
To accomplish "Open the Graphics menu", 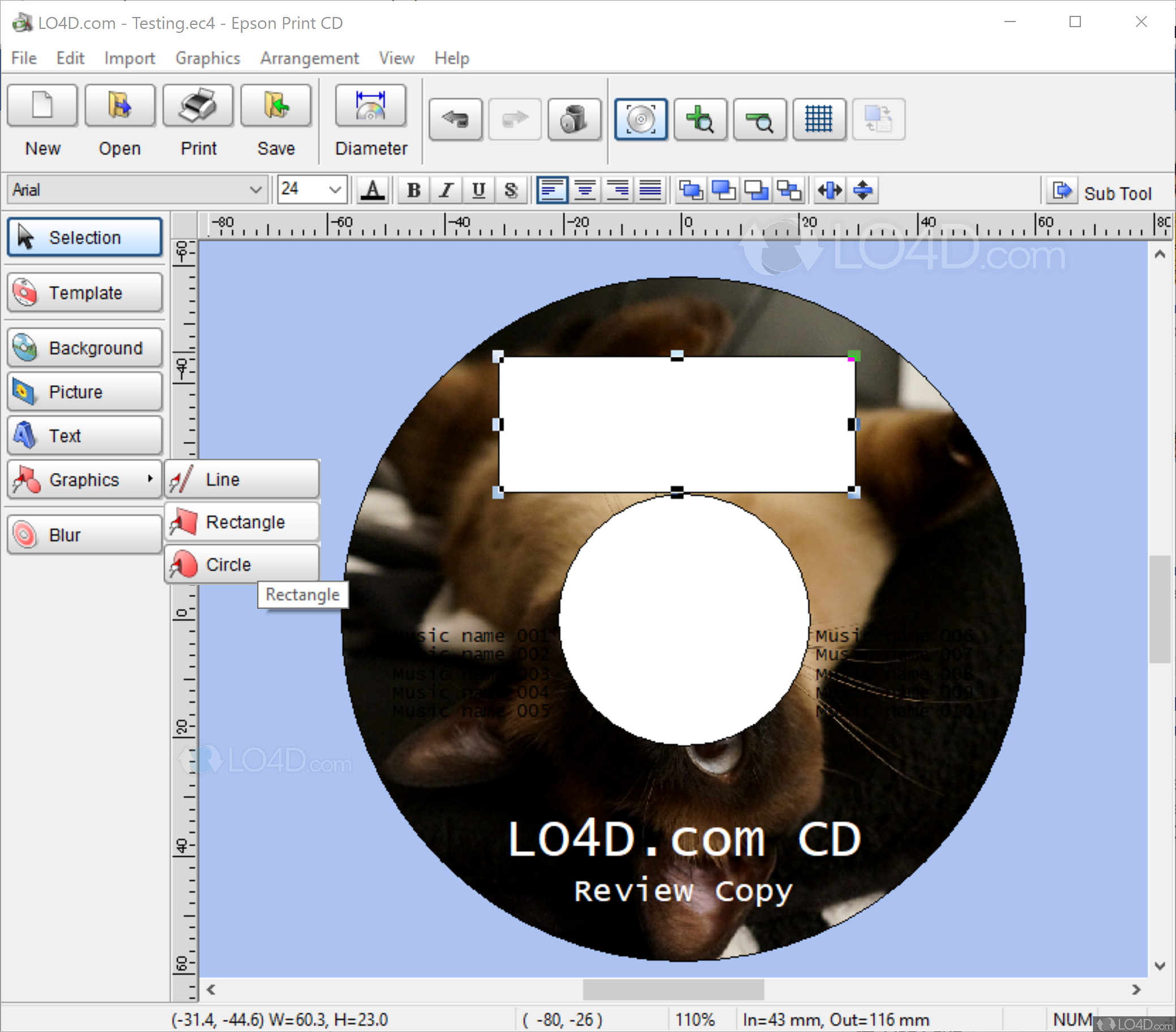I will (x=208, y=58).
